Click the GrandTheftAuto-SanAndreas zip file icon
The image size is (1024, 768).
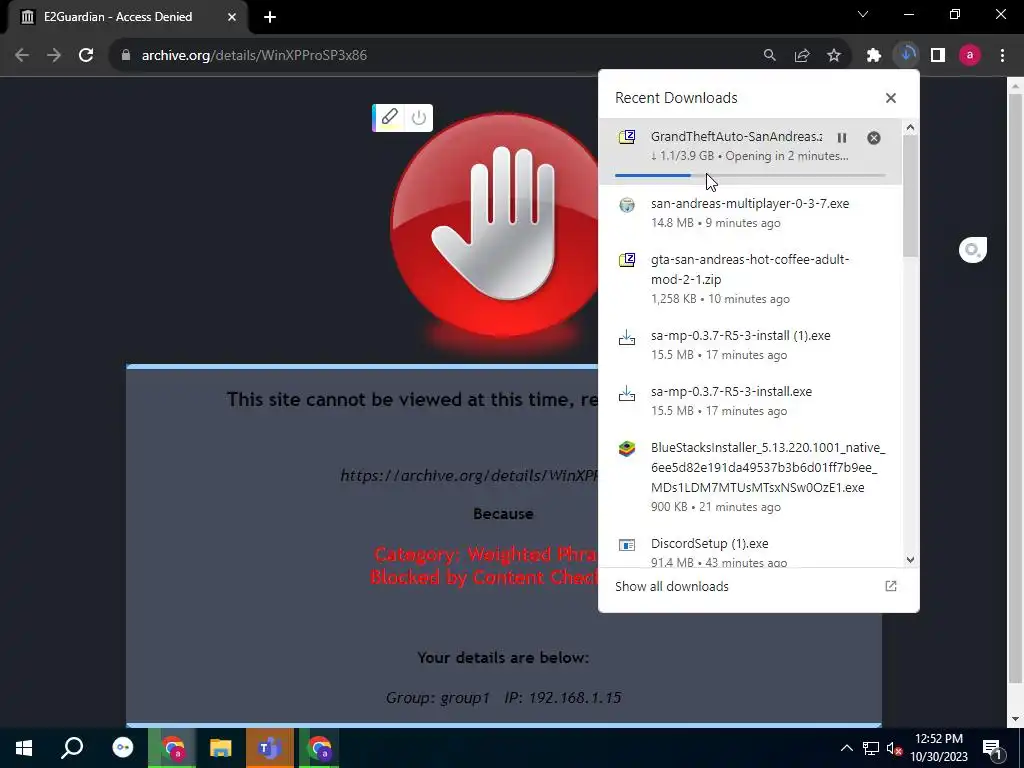(627, 137)
